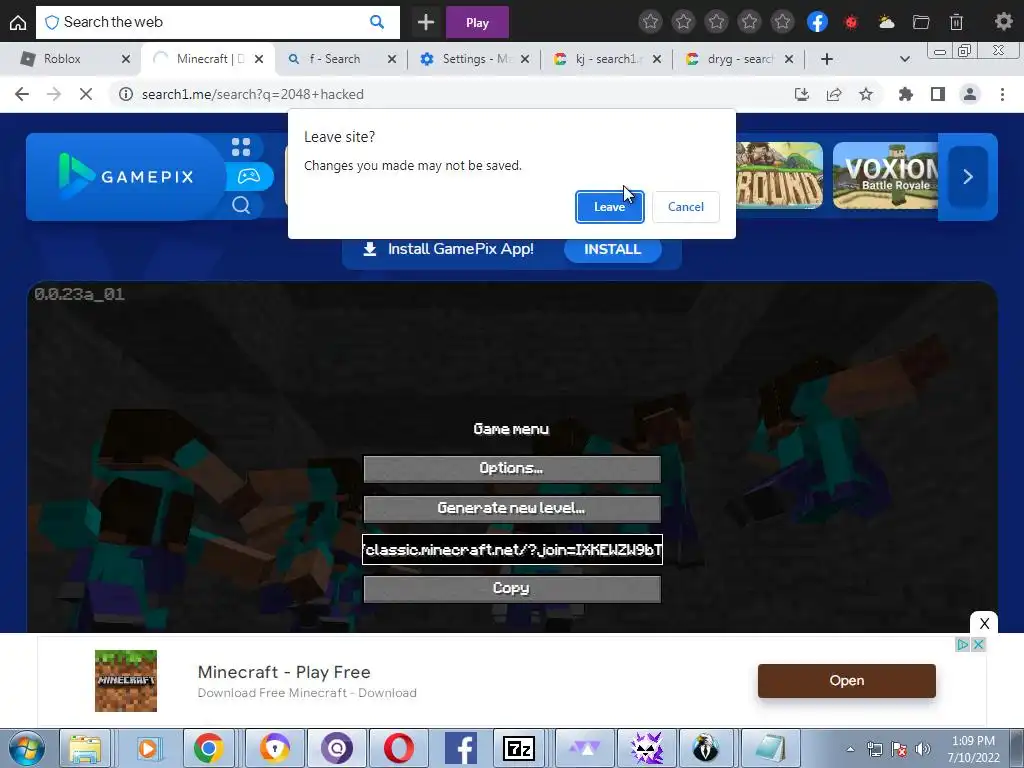The width and height of the screenshot is (1024, 768).
Task: View site information icon in address bar
Action: (125, 94)
